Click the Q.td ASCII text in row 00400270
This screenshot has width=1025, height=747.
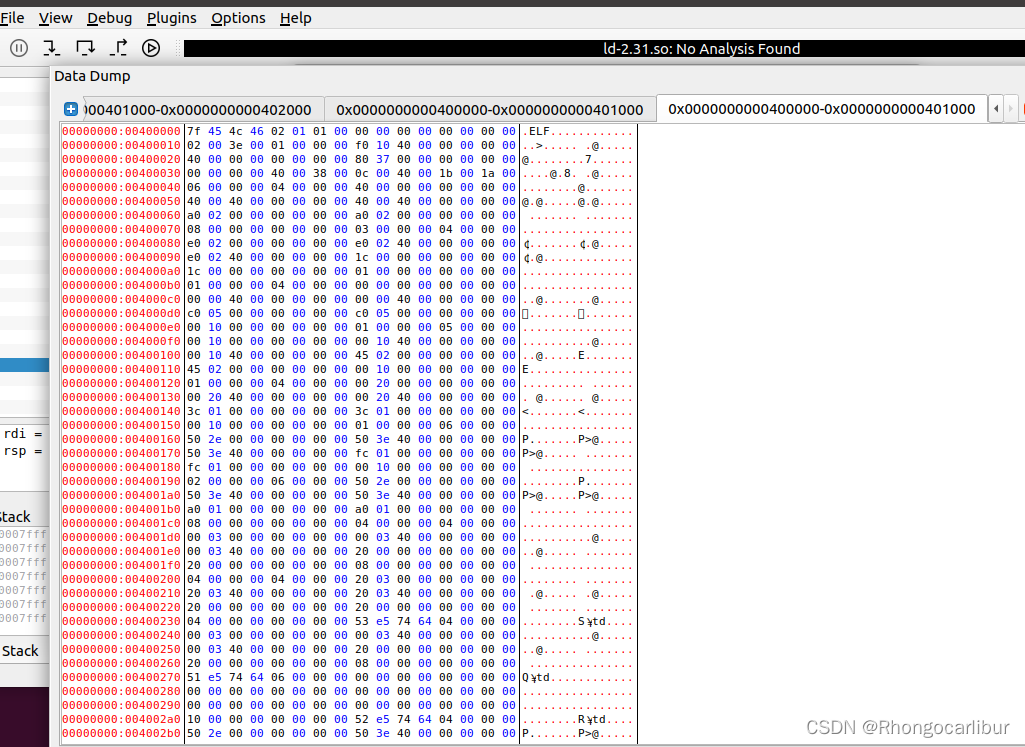(x=536, y=677)
